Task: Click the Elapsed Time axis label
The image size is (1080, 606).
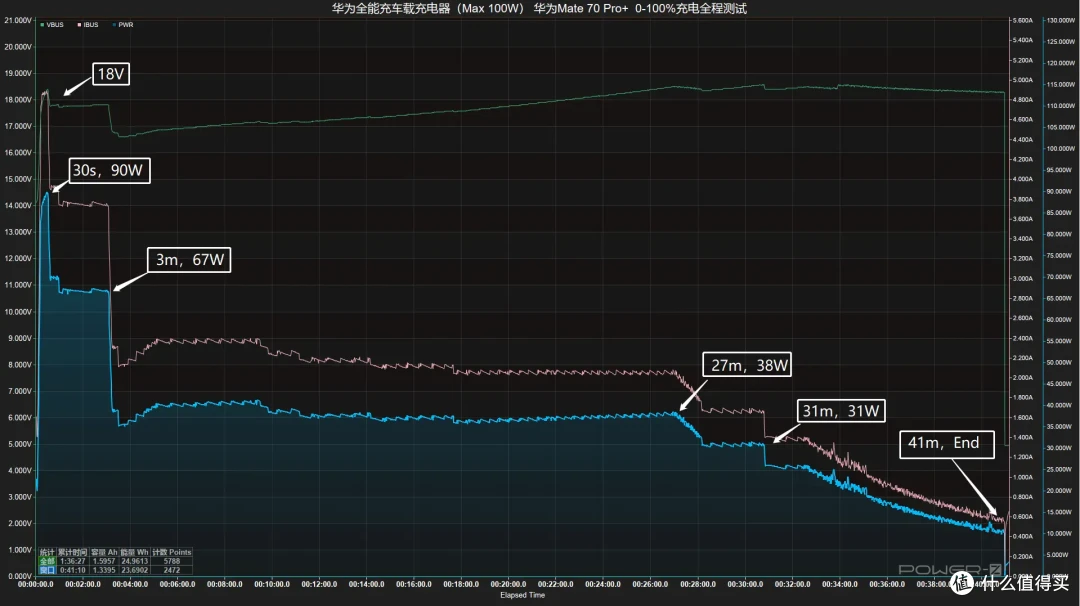Action: pos(522,595)
